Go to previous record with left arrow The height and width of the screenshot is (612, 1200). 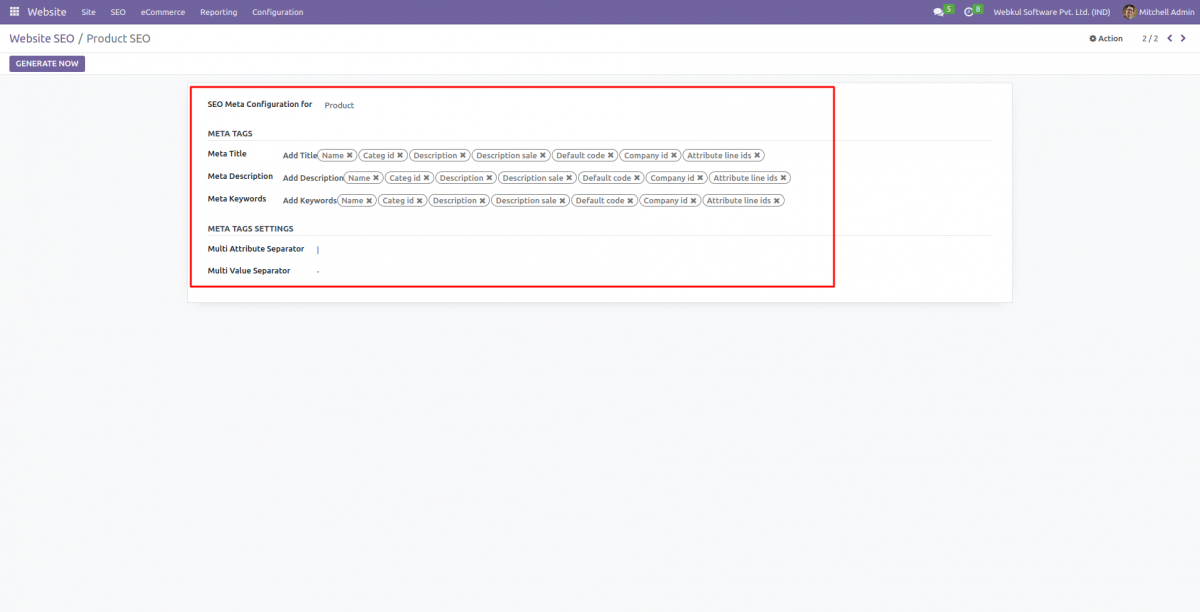click(1171, 38)
